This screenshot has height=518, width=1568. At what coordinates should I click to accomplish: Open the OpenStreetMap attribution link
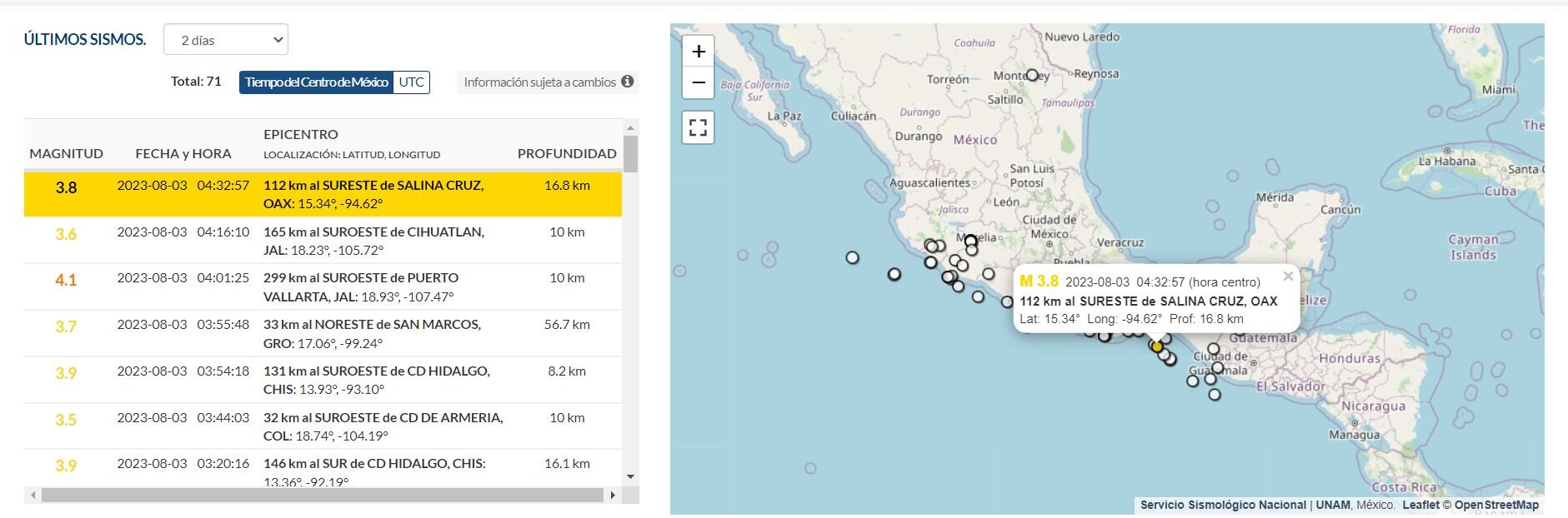click(1496, 505)
